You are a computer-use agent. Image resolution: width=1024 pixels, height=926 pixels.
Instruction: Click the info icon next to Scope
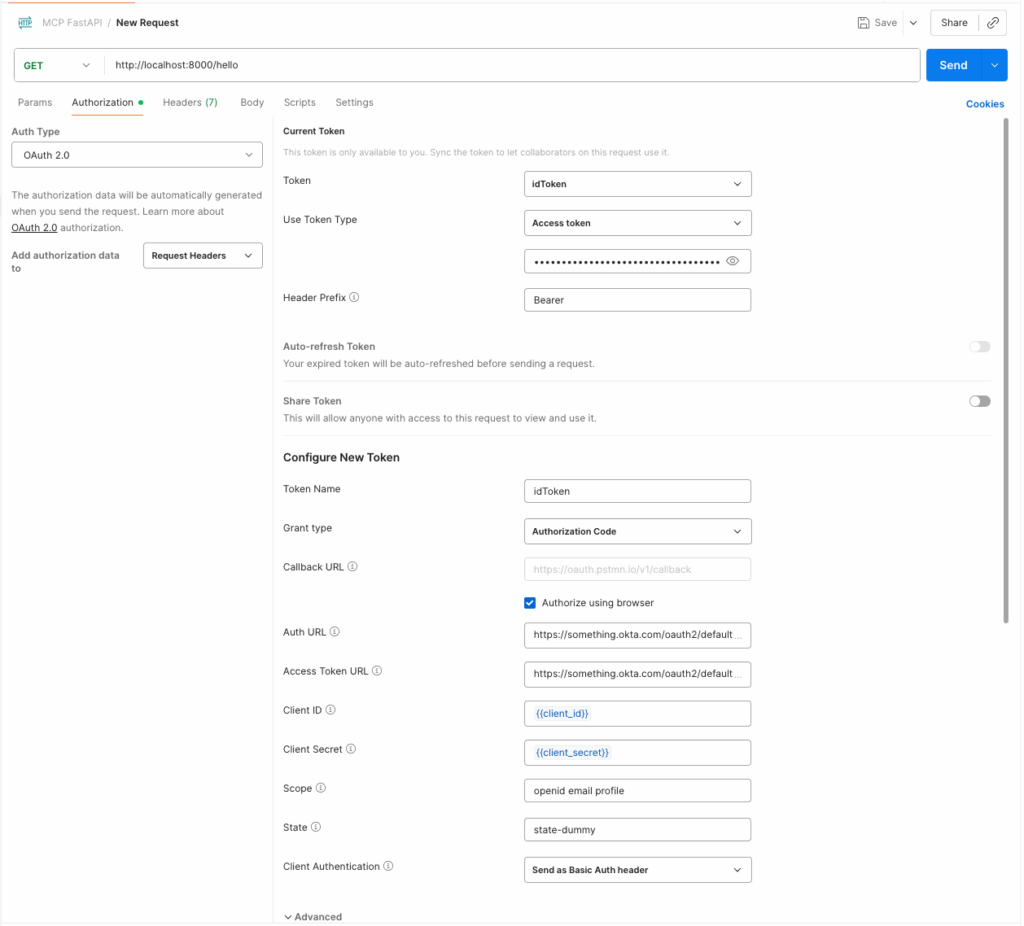[x=321, y=788]
